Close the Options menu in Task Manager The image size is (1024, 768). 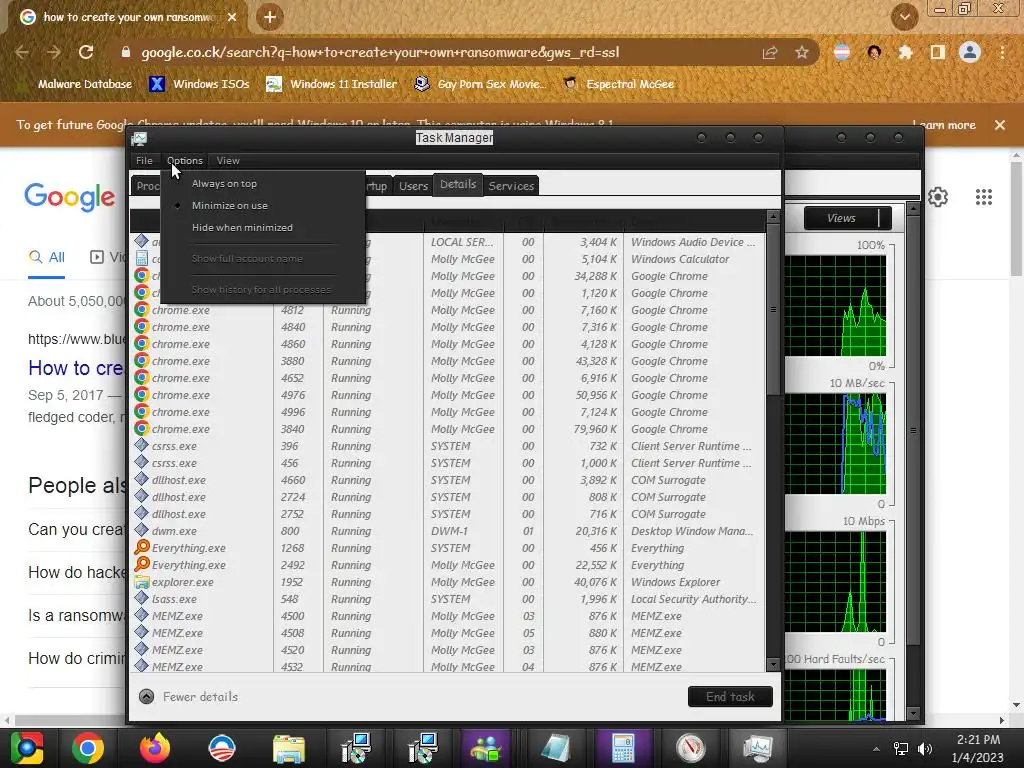click(185, 160)
